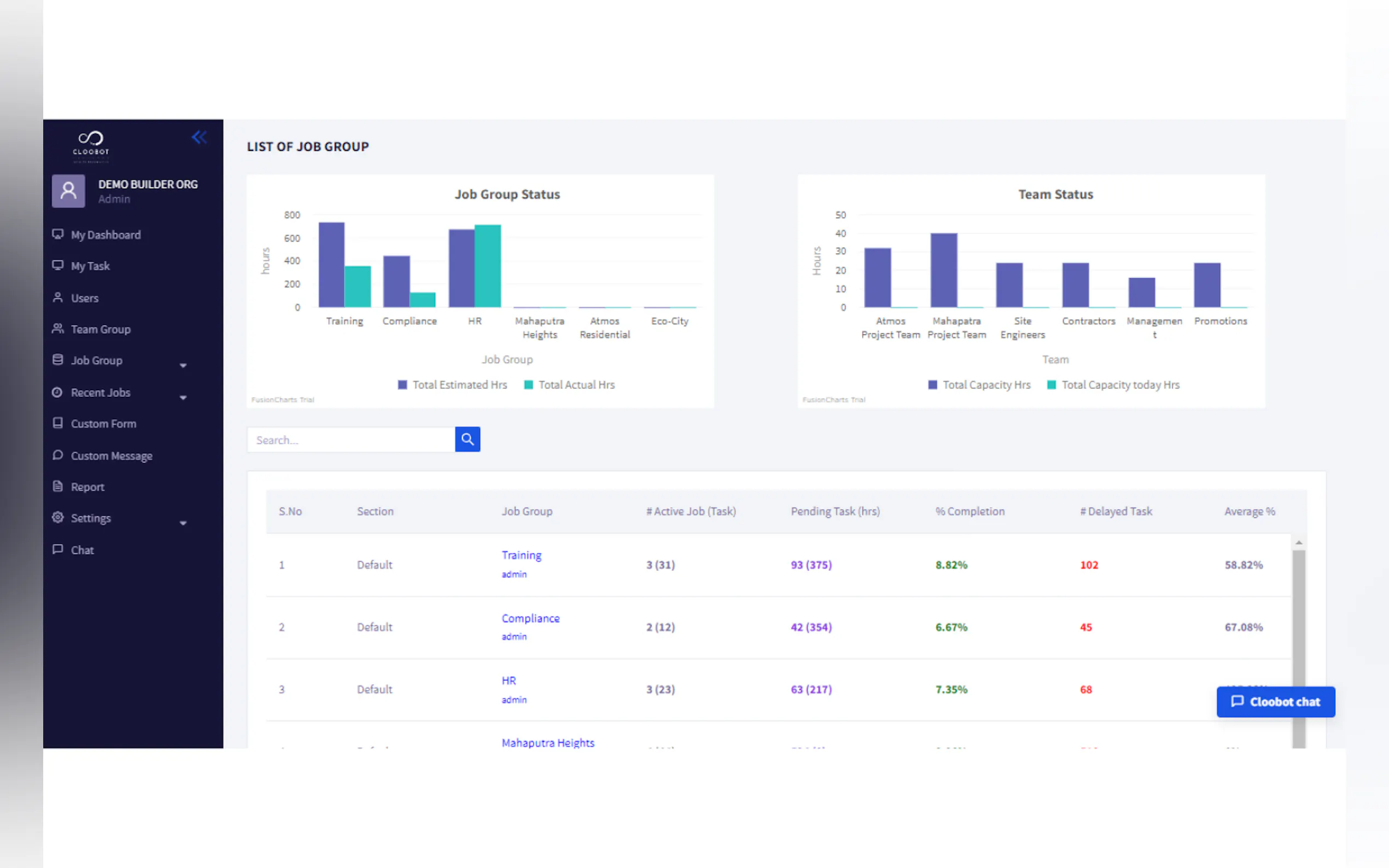
Task: Click the Cloobot logo
Action: (x=91, y=144)
